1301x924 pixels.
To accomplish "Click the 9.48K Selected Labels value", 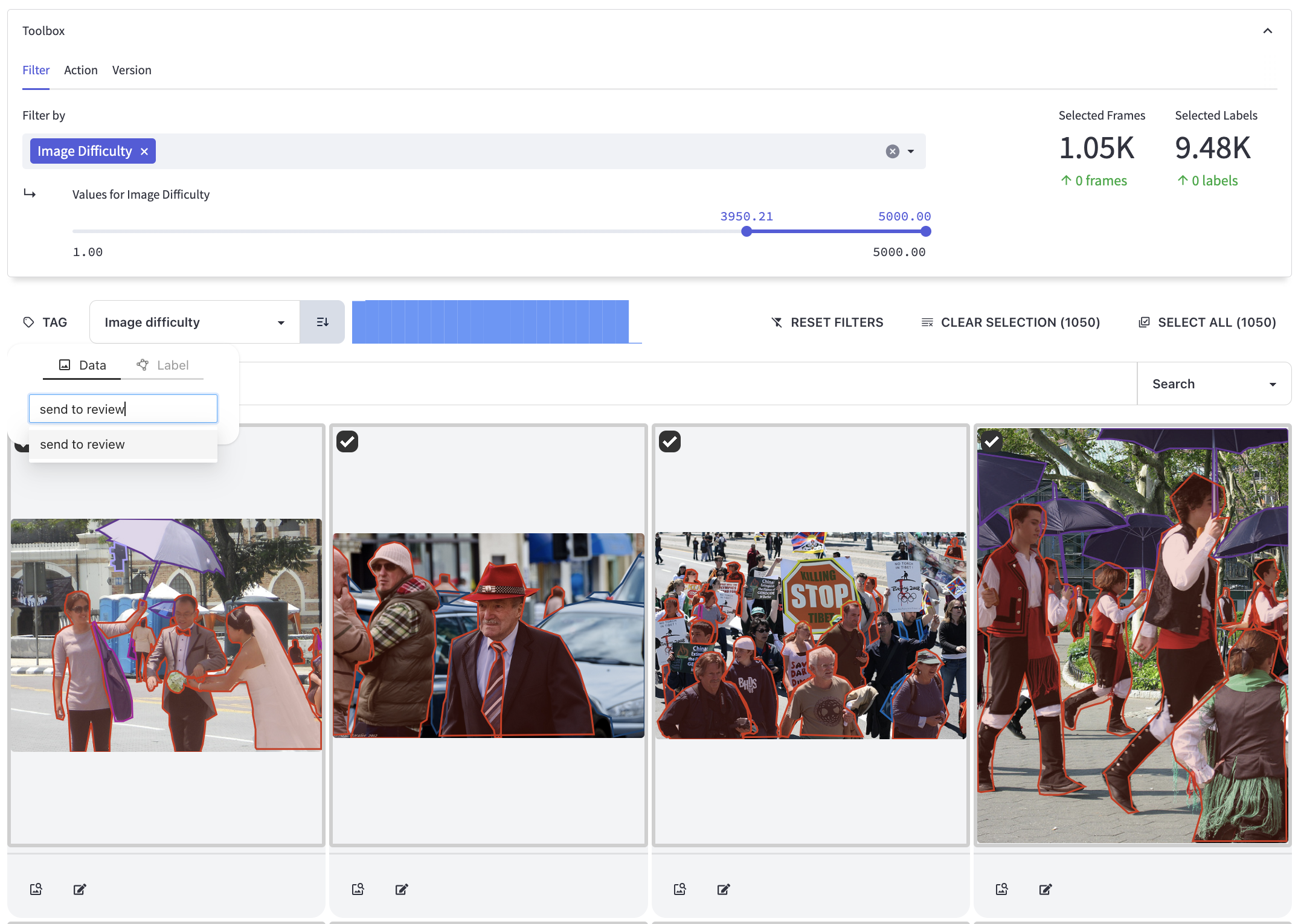I will [1213, 148].
